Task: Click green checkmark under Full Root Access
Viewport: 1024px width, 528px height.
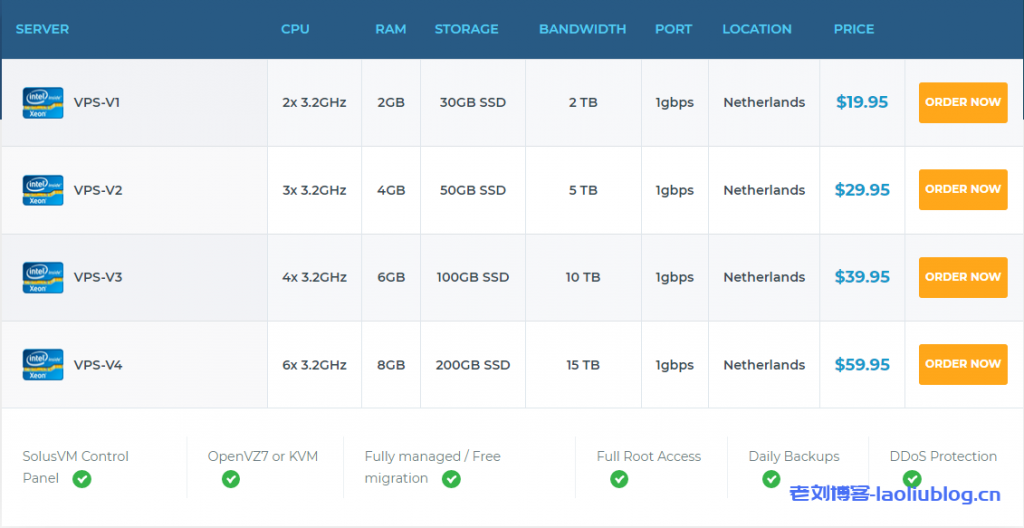Action: [x=619, y=479]
